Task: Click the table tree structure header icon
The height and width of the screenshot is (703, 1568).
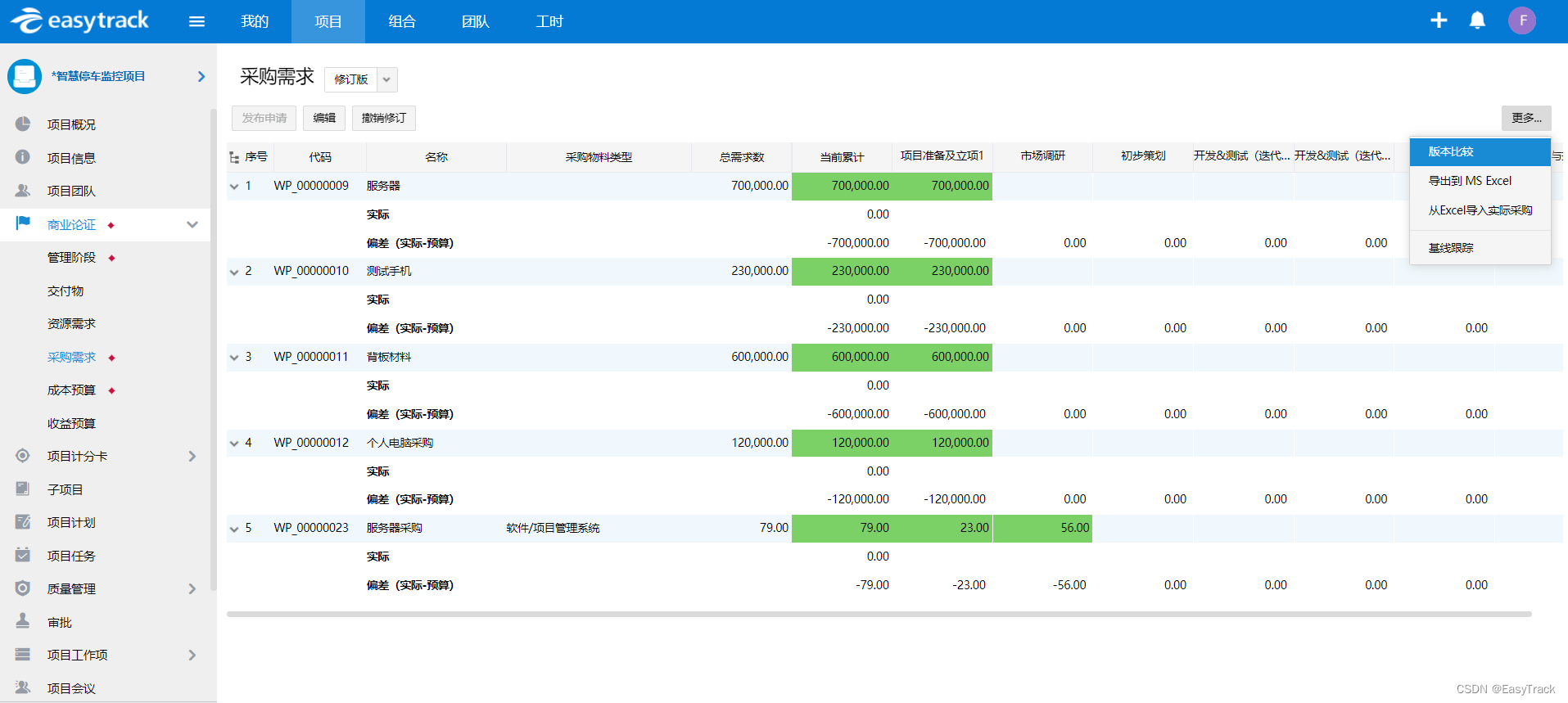Action: pos(234,157)
